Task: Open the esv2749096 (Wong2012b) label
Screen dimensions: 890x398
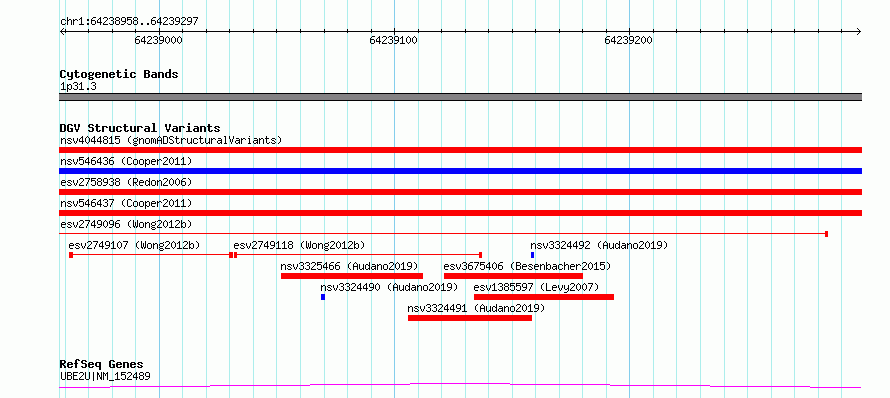Action: [x=126, y=224]
